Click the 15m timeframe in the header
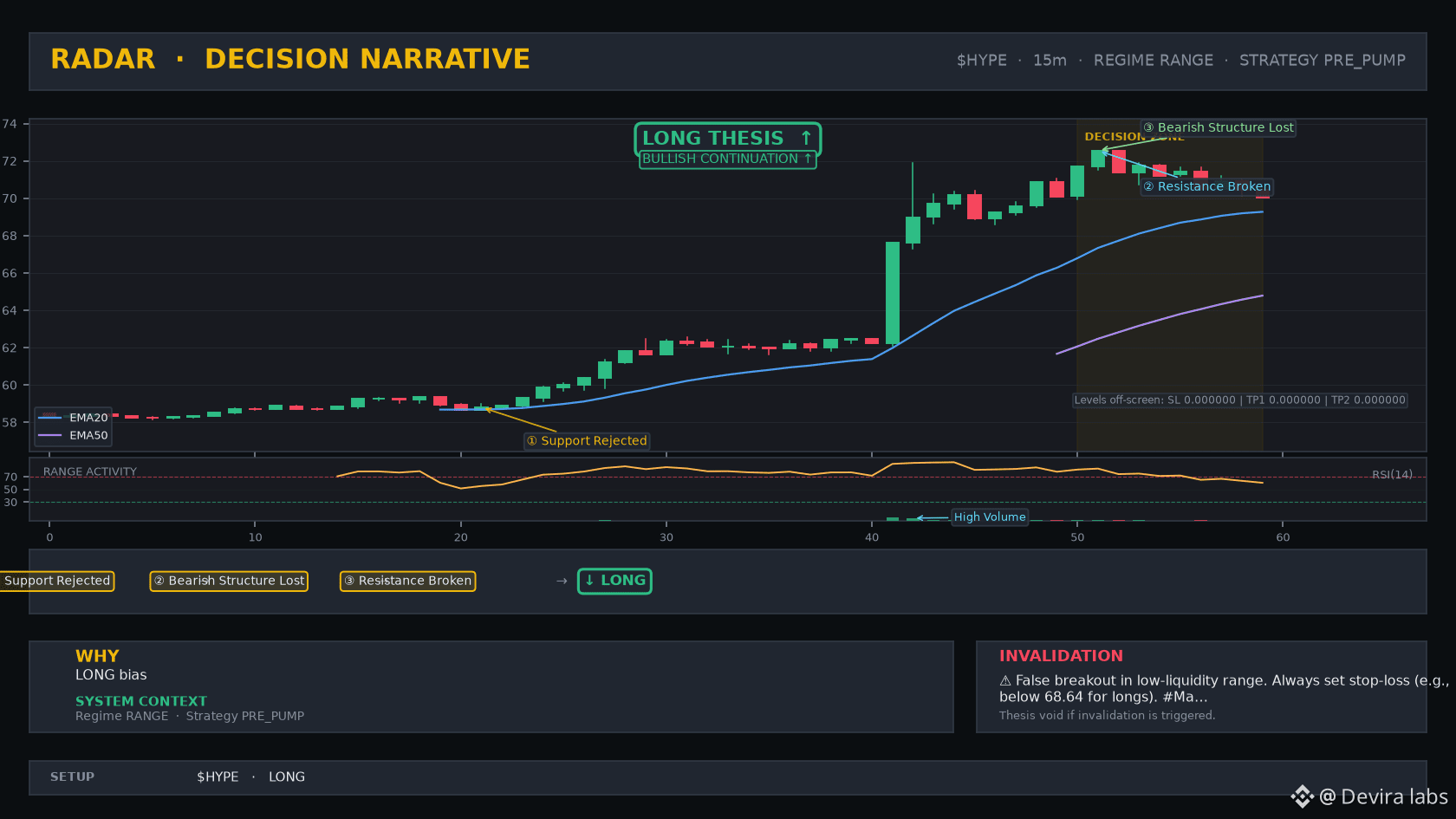This screenshot has height=819, width=1456. tap(1050, 61)
